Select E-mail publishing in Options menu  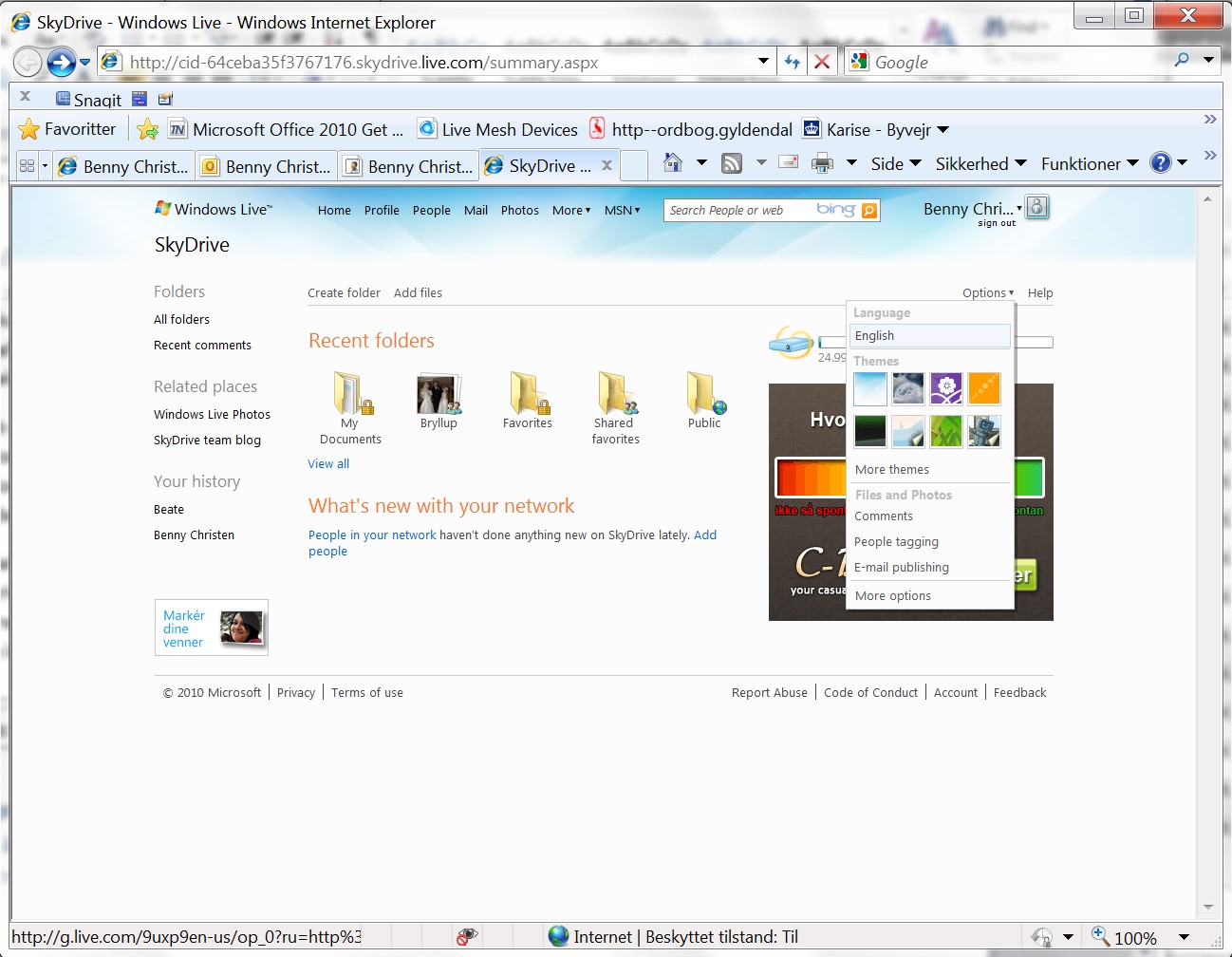point(902,567)
